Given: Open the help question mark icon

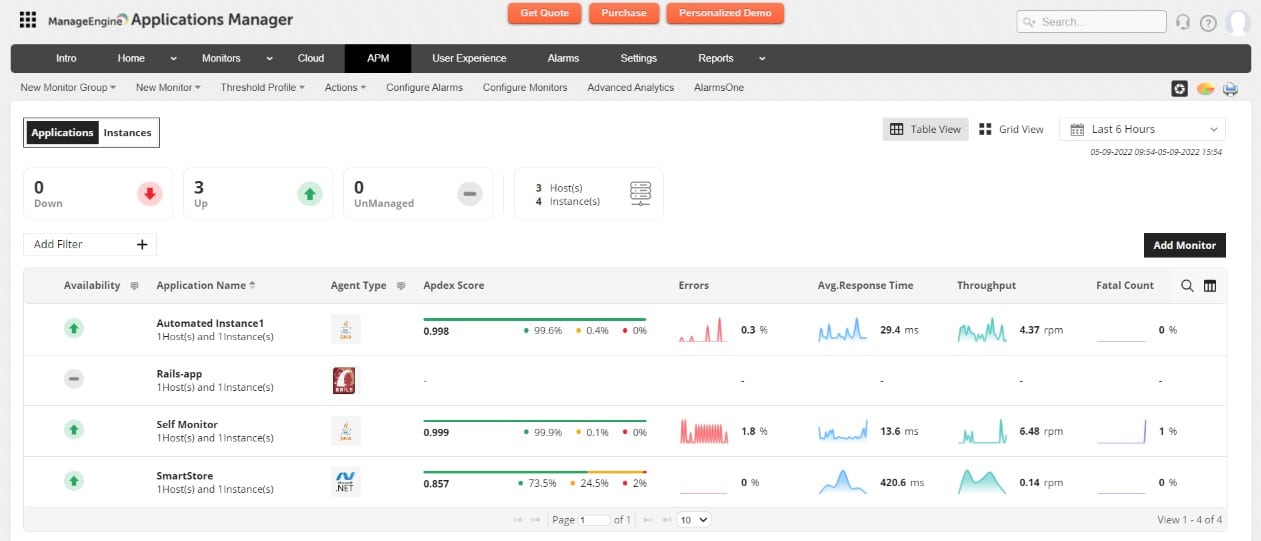Looking at the screenshot, I should 1208,23.
